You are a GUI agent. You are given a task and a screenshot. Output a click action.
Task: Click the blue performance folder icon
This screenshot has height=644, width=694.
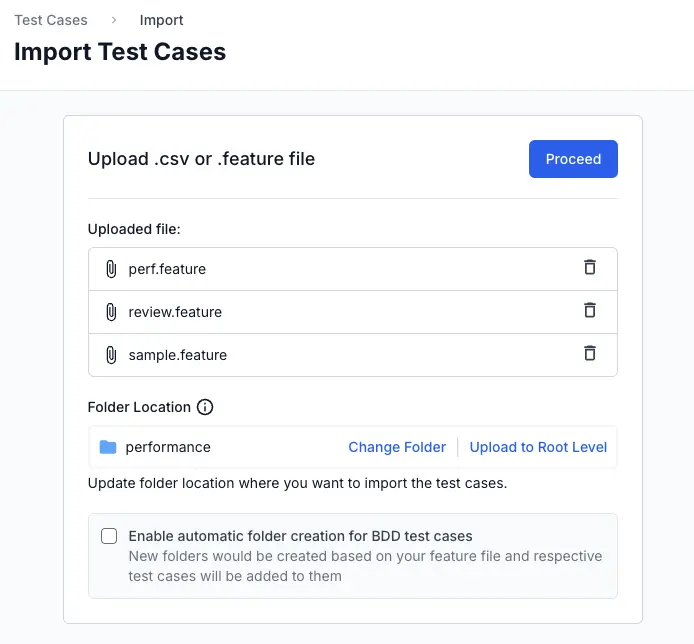coord(108,447)
